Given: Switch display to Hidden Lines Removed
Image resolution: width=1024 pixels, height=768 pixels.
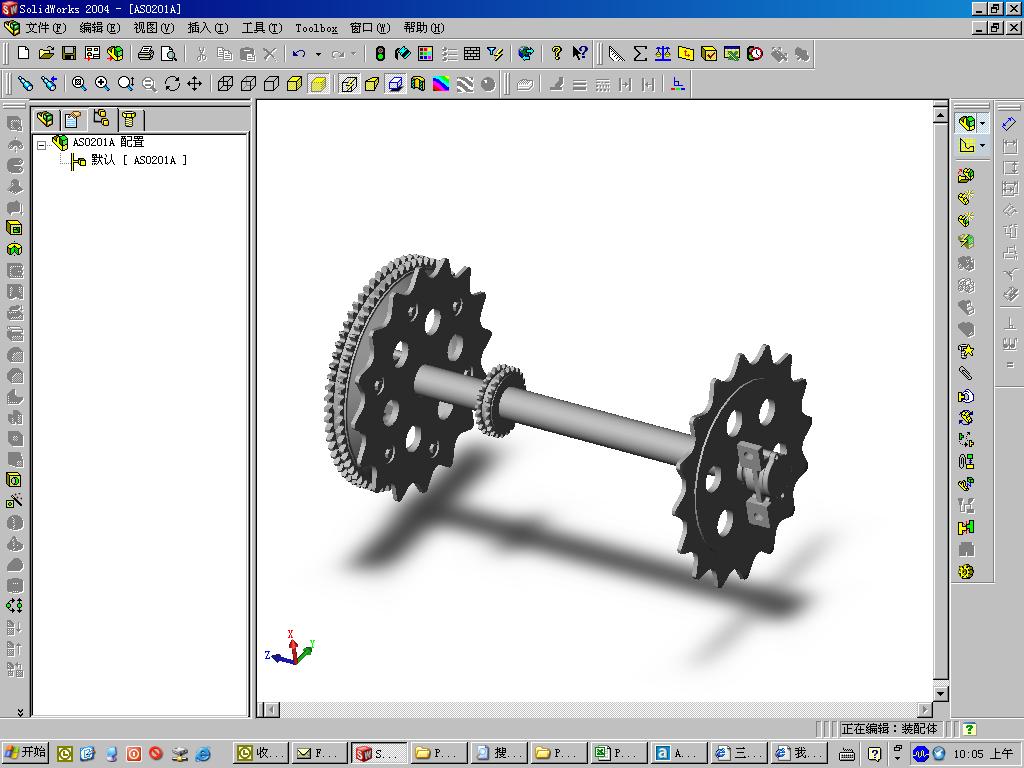Looking at the screenshot, I should coord(271,84).
